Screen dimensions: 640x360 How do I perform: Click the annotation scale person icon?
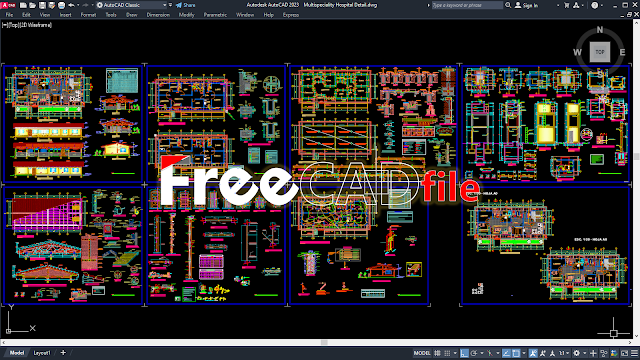pos(552,353)
